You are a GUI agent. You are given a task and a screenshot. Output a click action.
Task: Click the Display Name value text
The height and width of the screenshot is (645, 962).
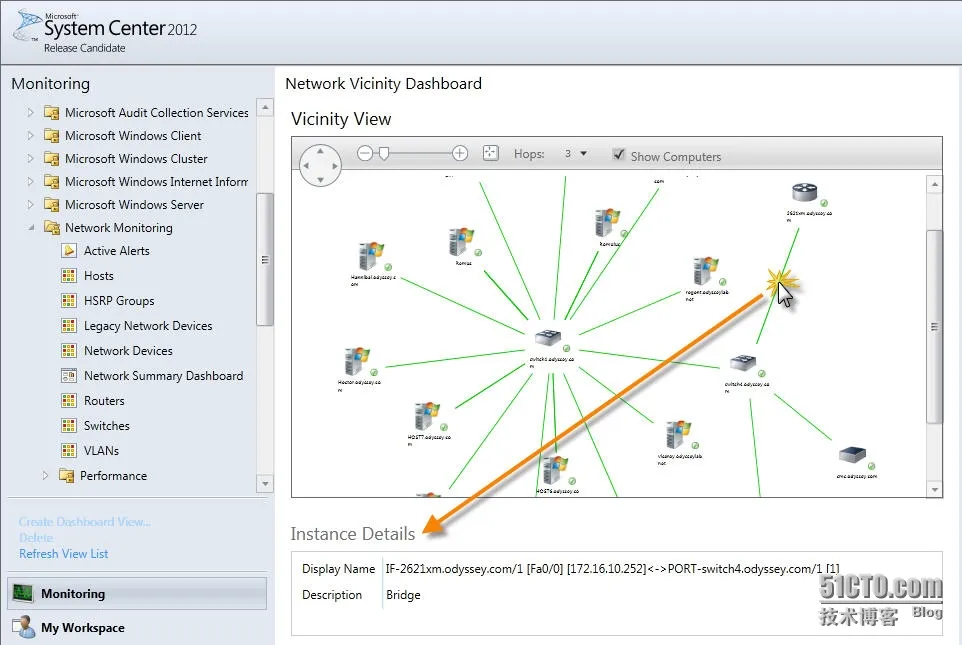pos(612,569)
